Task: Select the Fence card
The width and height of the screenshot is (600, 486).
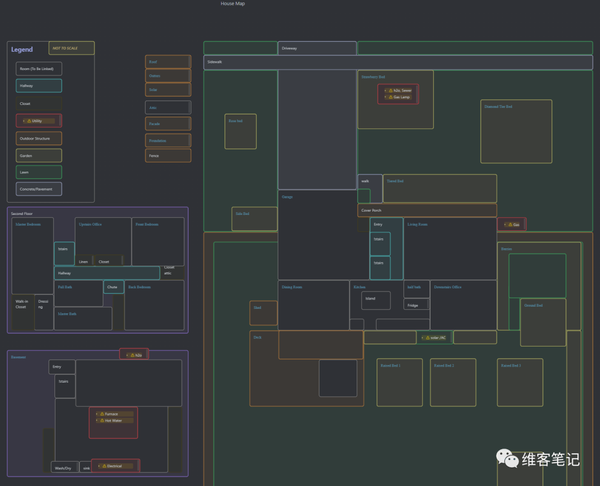Action: click(168, 156)
